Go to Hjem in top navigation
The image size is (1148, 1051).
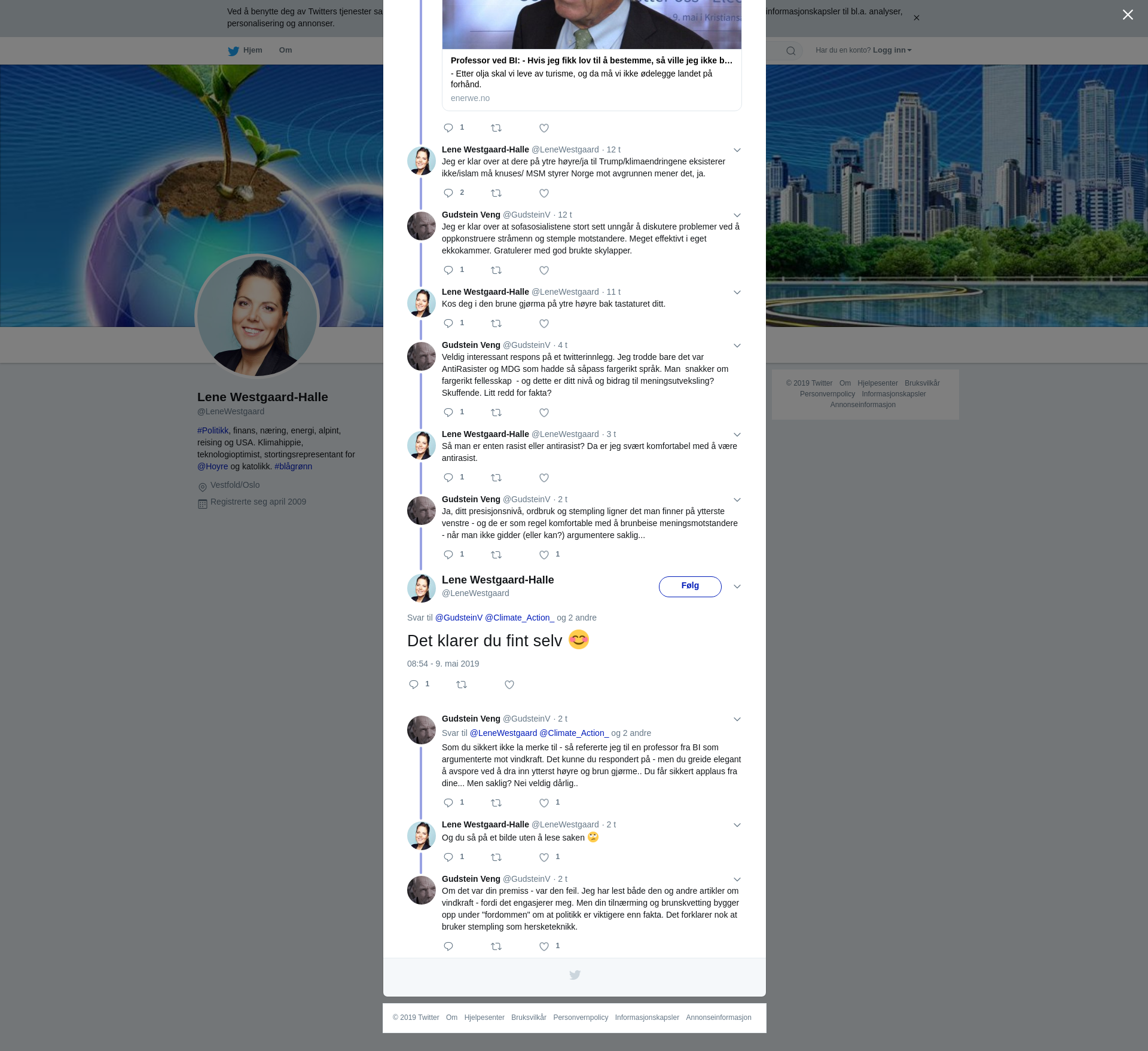pyautogui.click(x=245, y=50)
